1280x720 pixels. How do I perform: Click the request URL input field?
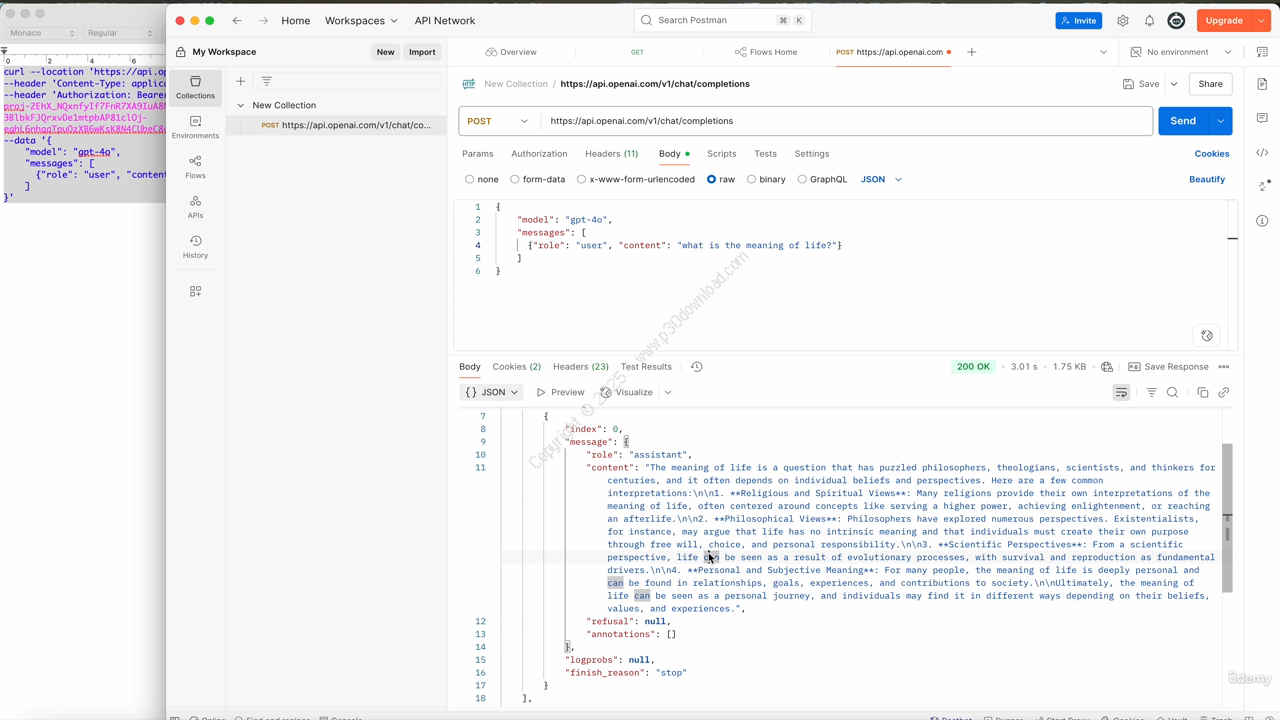click(846, 121)
